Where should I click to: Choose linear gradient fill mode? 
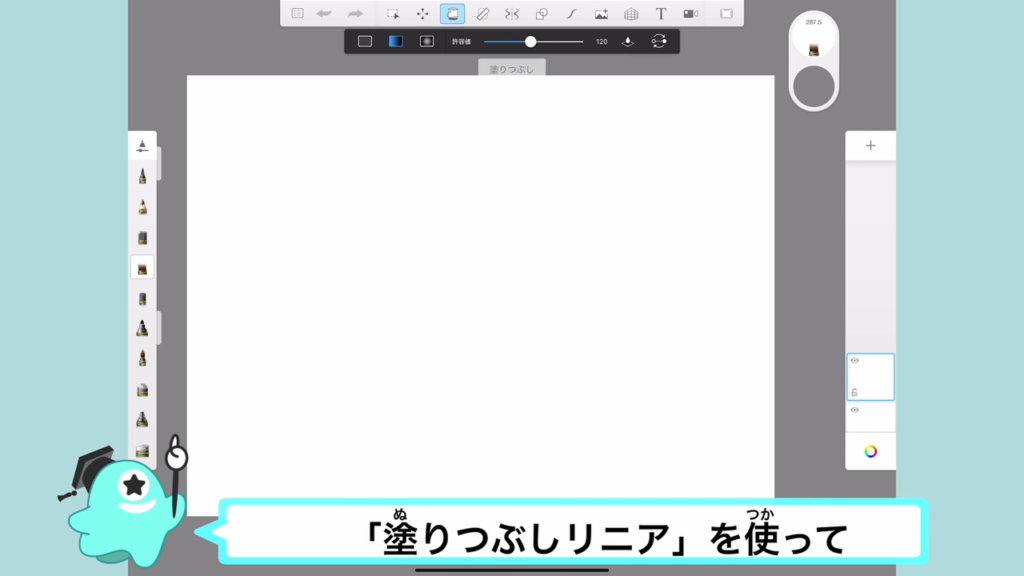pos(395,42)
